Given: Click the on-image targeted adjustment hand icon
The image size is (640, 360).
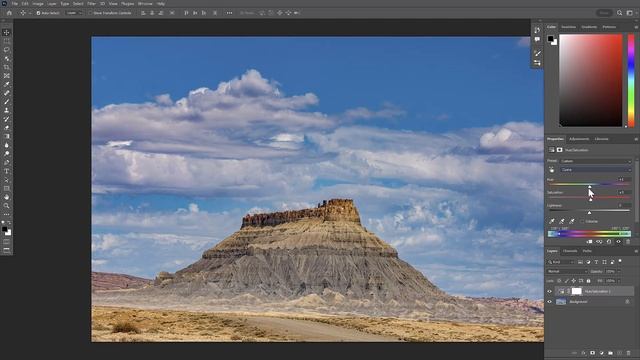Looking at the screenshot, I should [552, 170].
